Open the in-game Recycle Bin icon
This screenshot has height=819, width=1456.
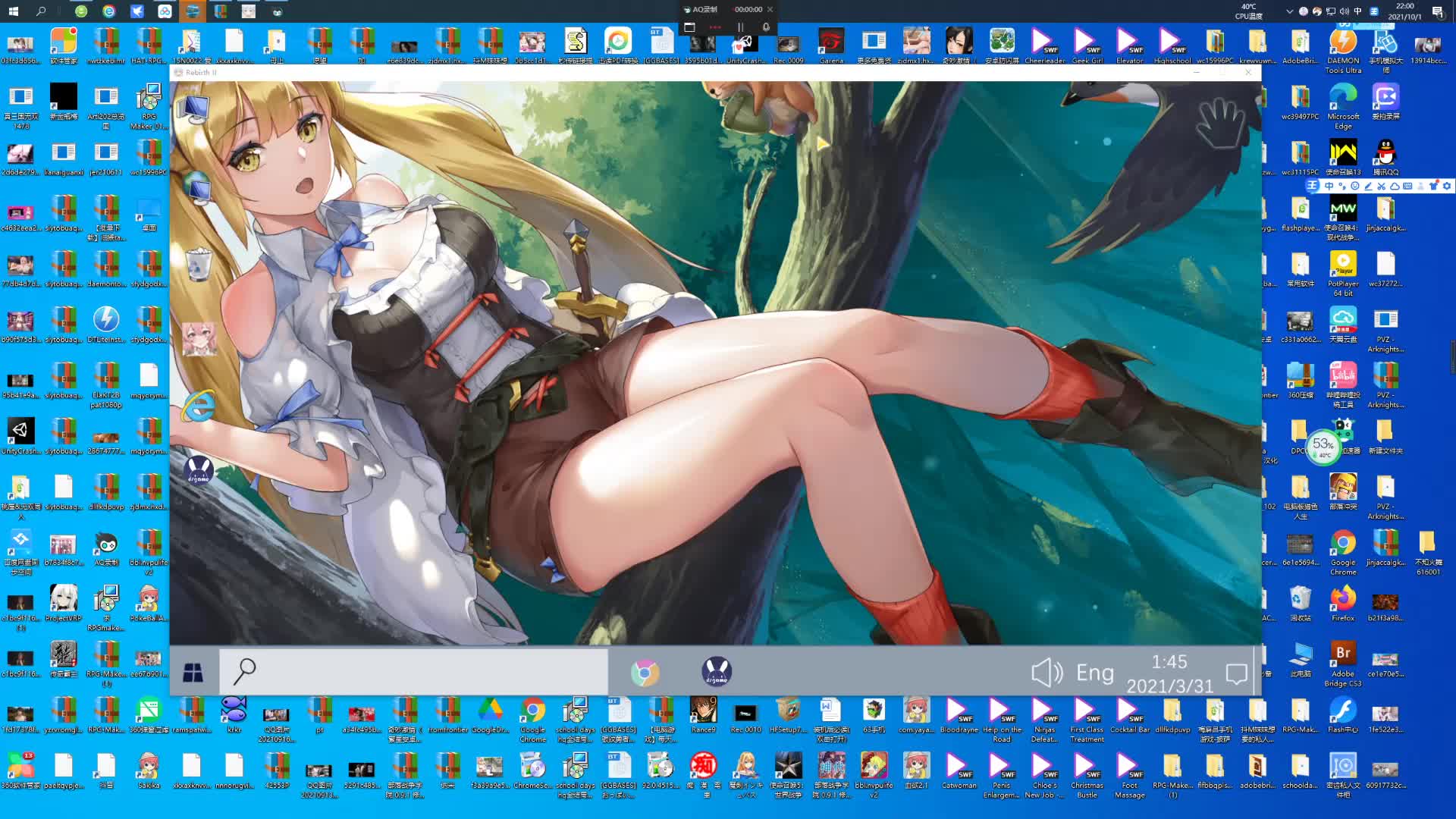[x=199, y=263]
